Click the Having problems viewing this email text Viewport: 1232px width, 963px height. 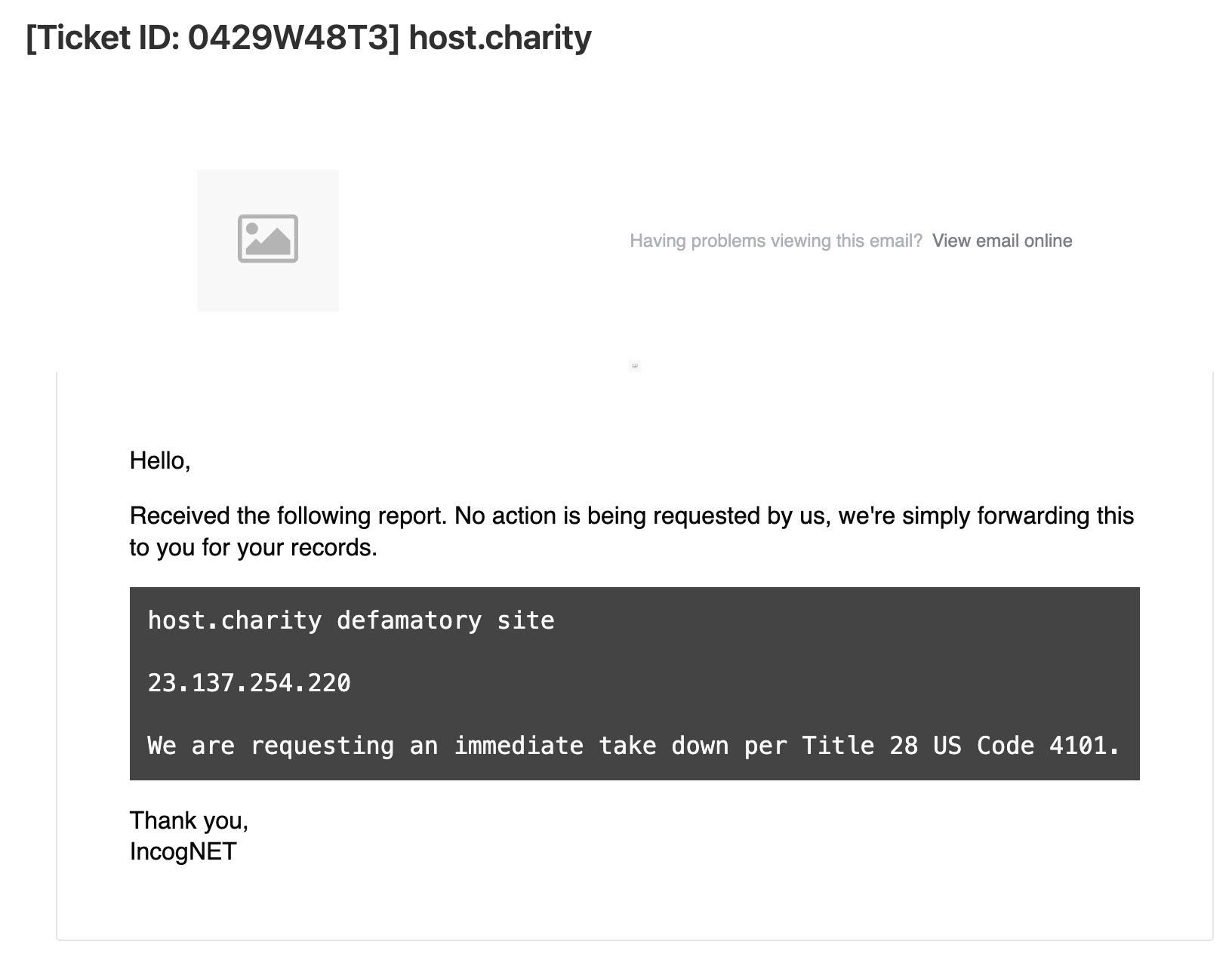(776, 241)
